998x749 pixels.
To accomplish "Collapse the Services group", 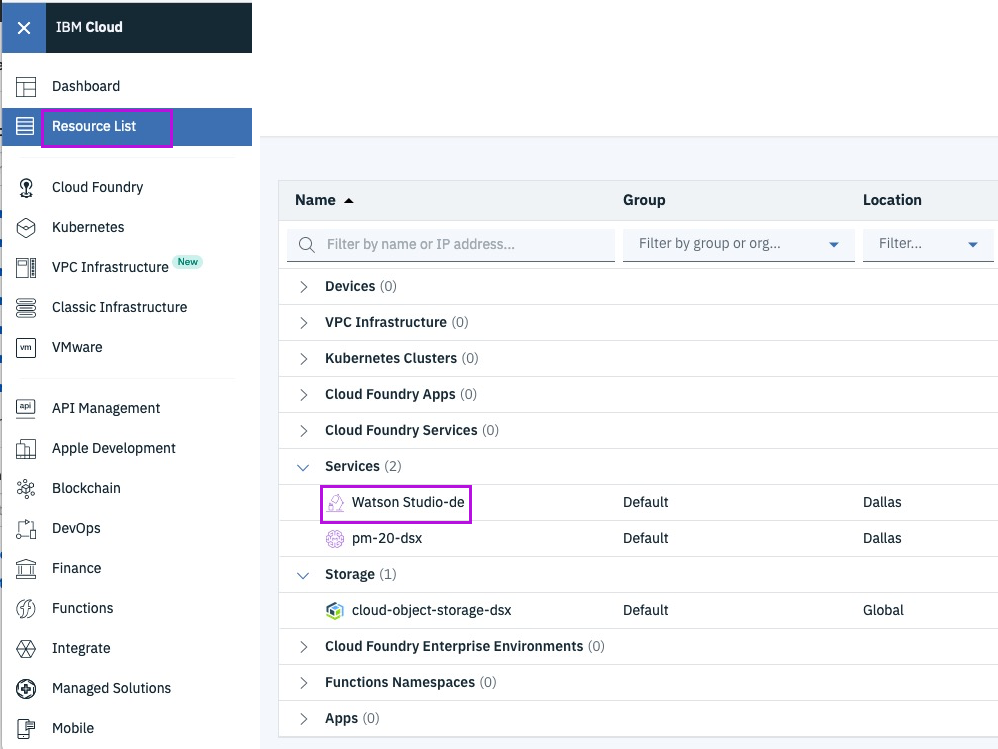I will coord(303,468).
